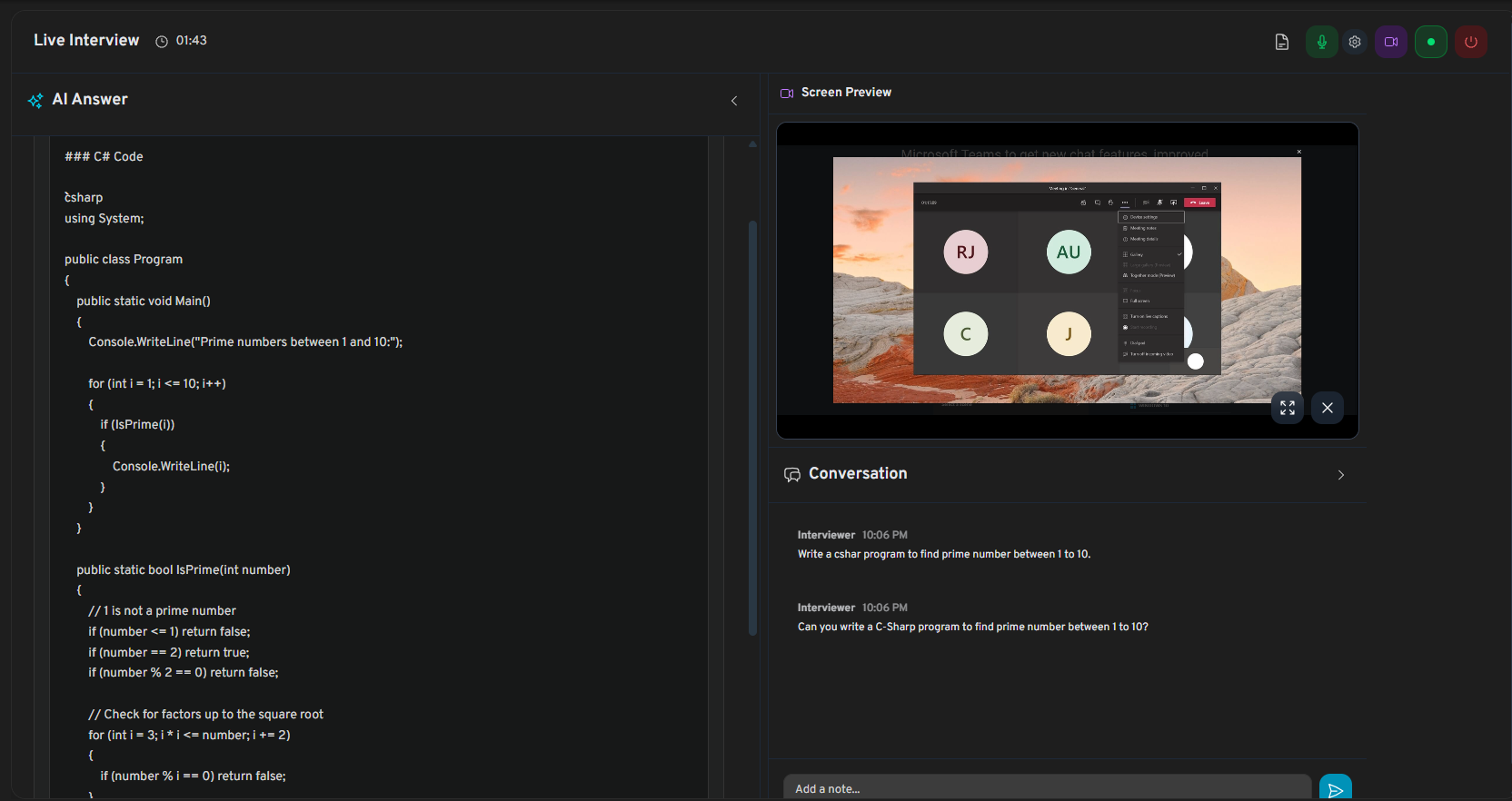
Task: Click the AI Answer vertical scrollbar
Action: 752,428
